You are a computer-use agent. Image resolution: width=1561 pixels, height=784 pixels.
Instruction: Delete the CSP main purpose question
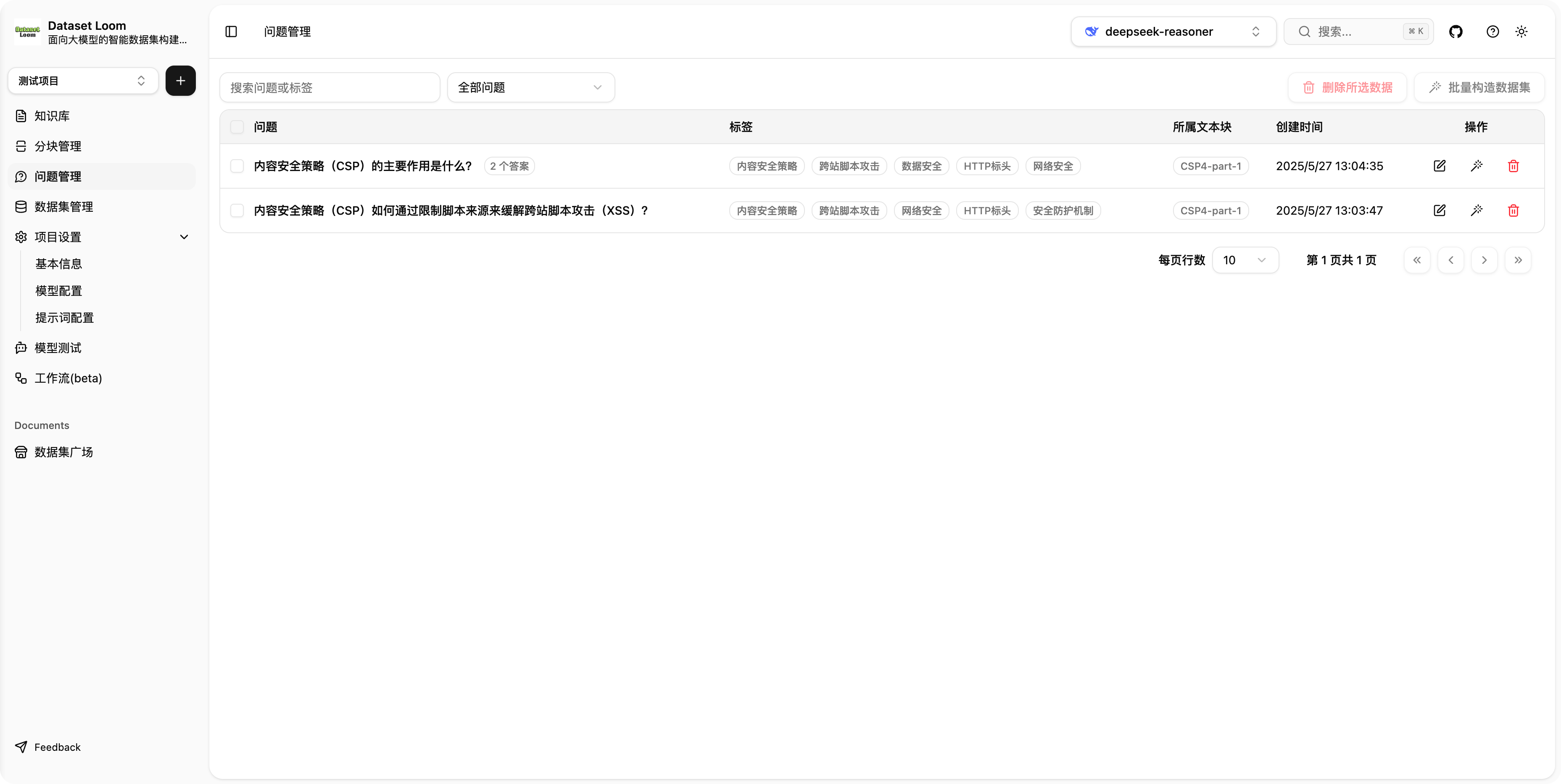1513,166
